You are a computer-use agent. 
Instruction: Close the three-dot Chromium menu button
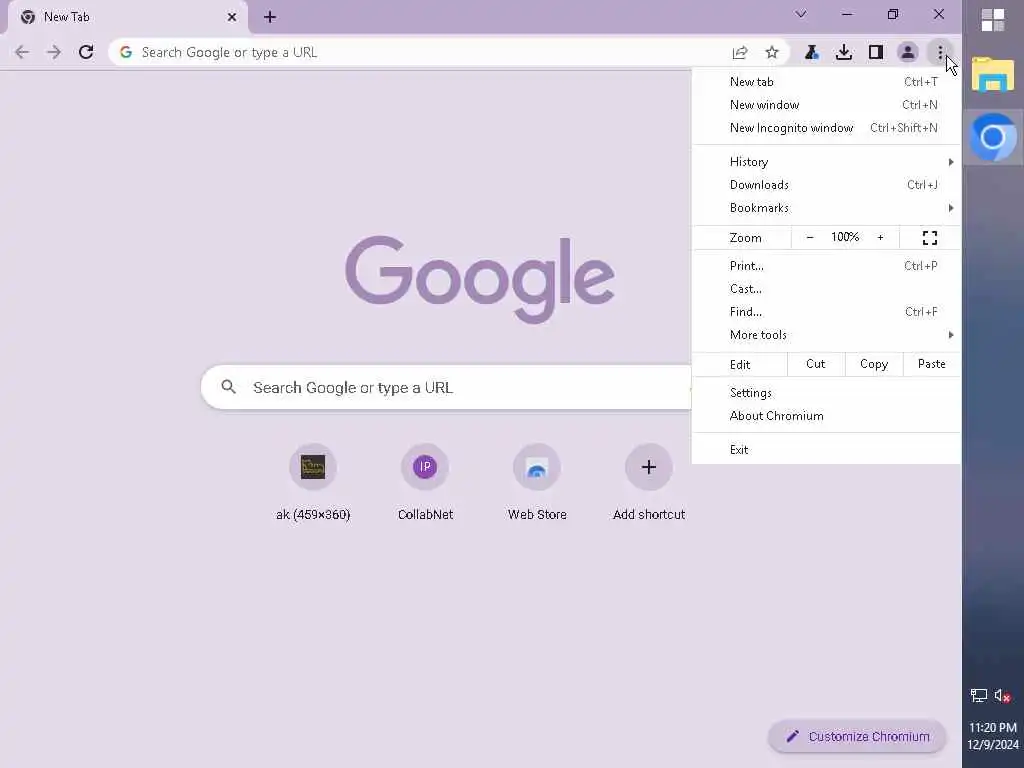coord(940,52)
